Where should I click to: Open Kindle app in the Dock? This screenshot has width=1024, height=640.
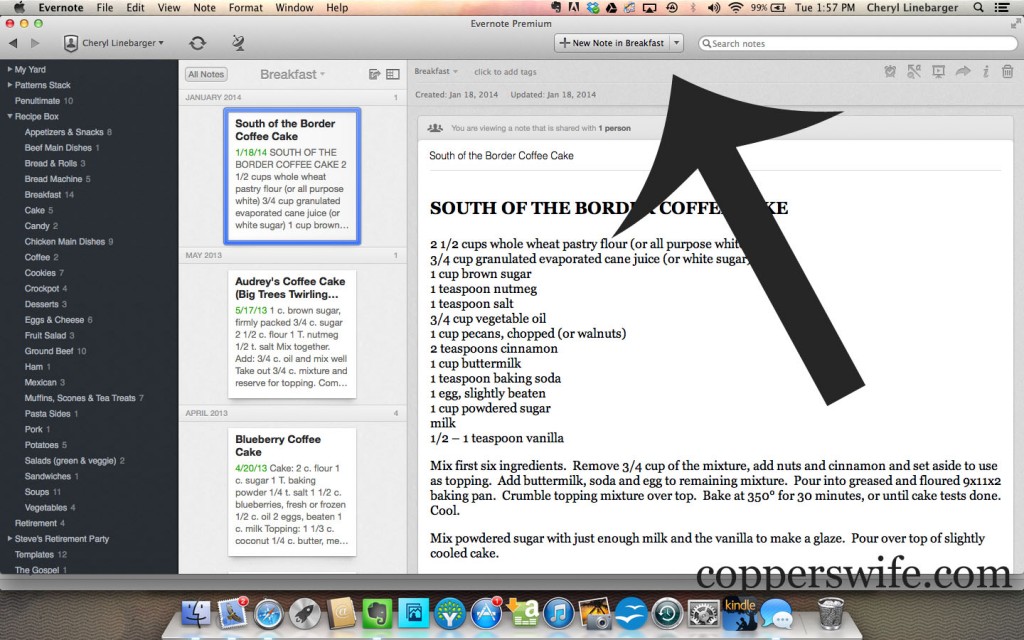tap(739, 613)
